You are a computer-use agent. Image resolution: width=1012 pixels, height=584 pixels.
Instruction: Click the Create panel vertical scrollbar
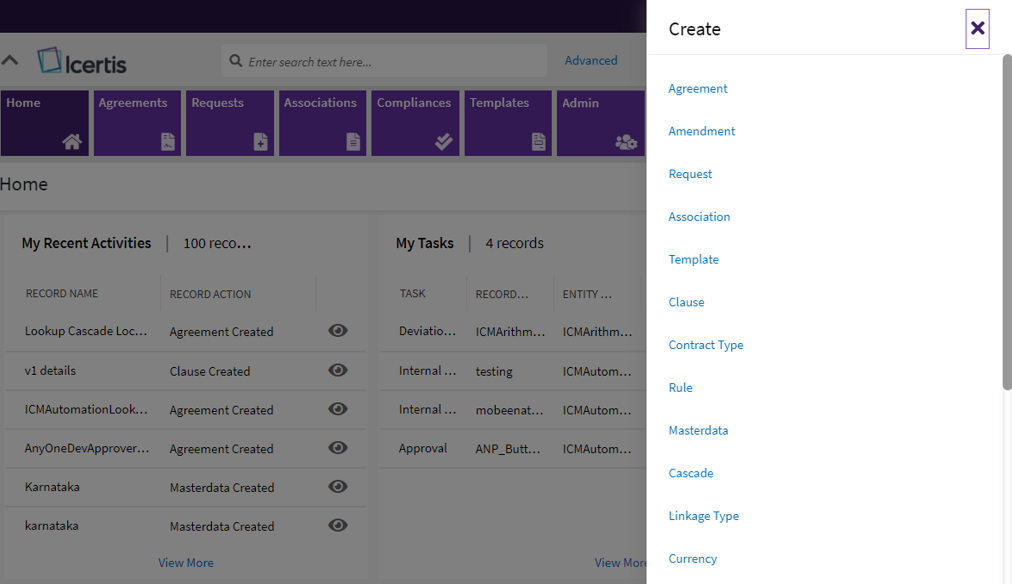1006,222
